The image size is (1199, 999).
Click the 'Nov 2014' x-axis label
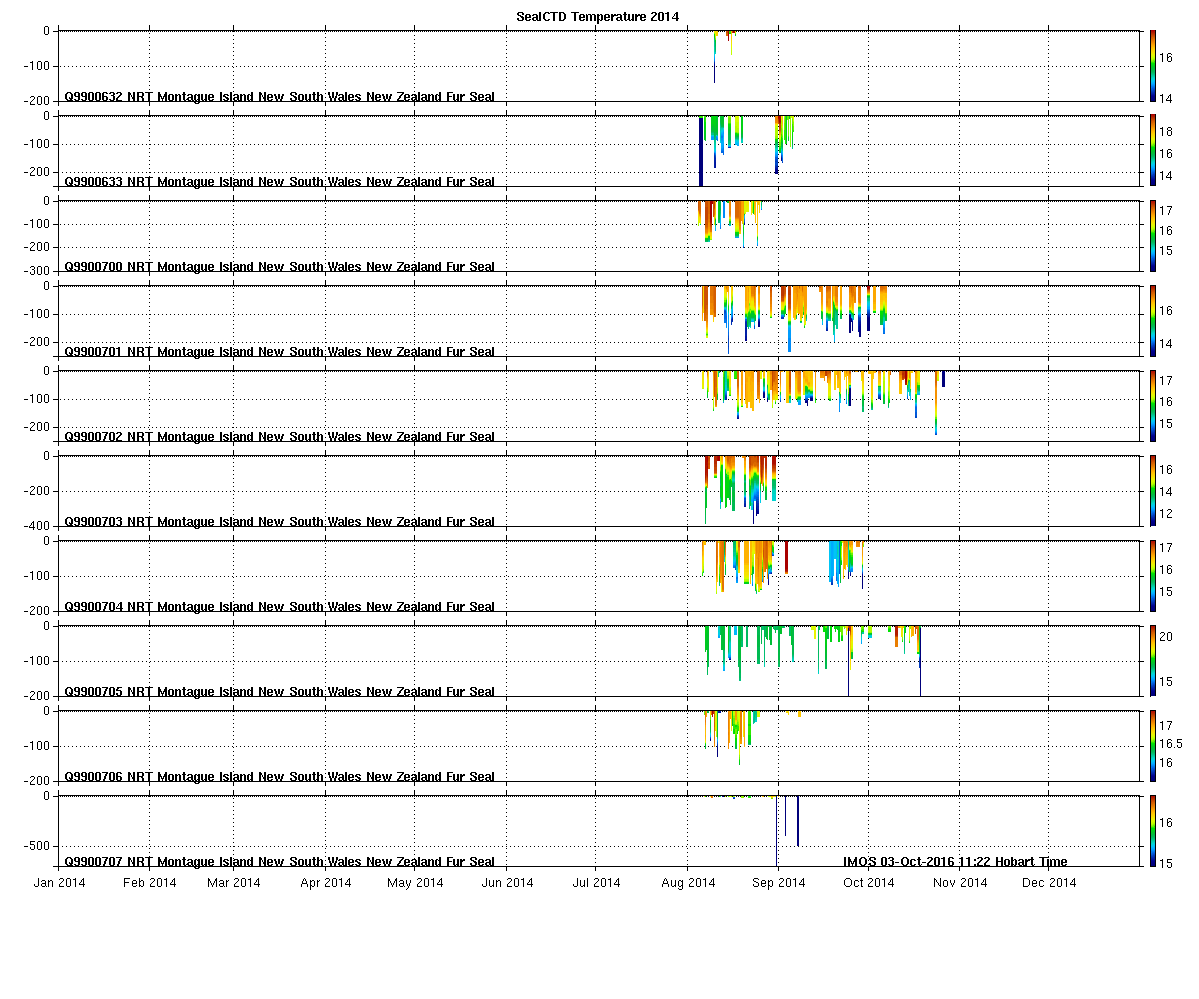click(x=960, y=882)
